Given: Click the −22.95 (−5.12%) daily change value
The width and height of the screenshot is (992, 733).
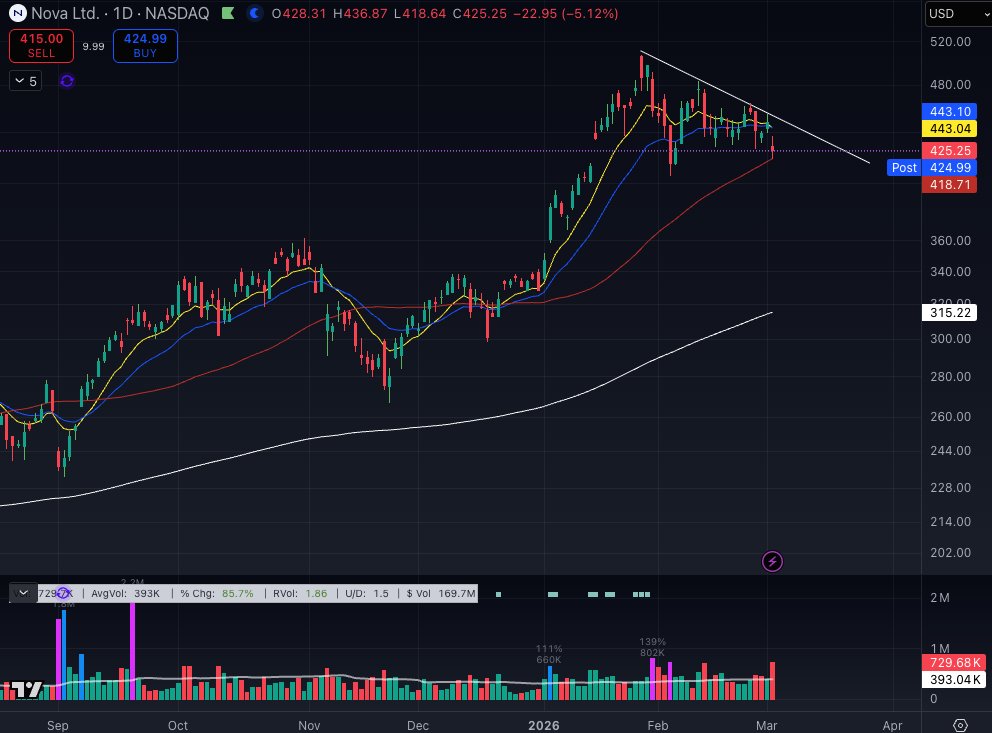Looking at the screenshot, I should pos(566,13).
